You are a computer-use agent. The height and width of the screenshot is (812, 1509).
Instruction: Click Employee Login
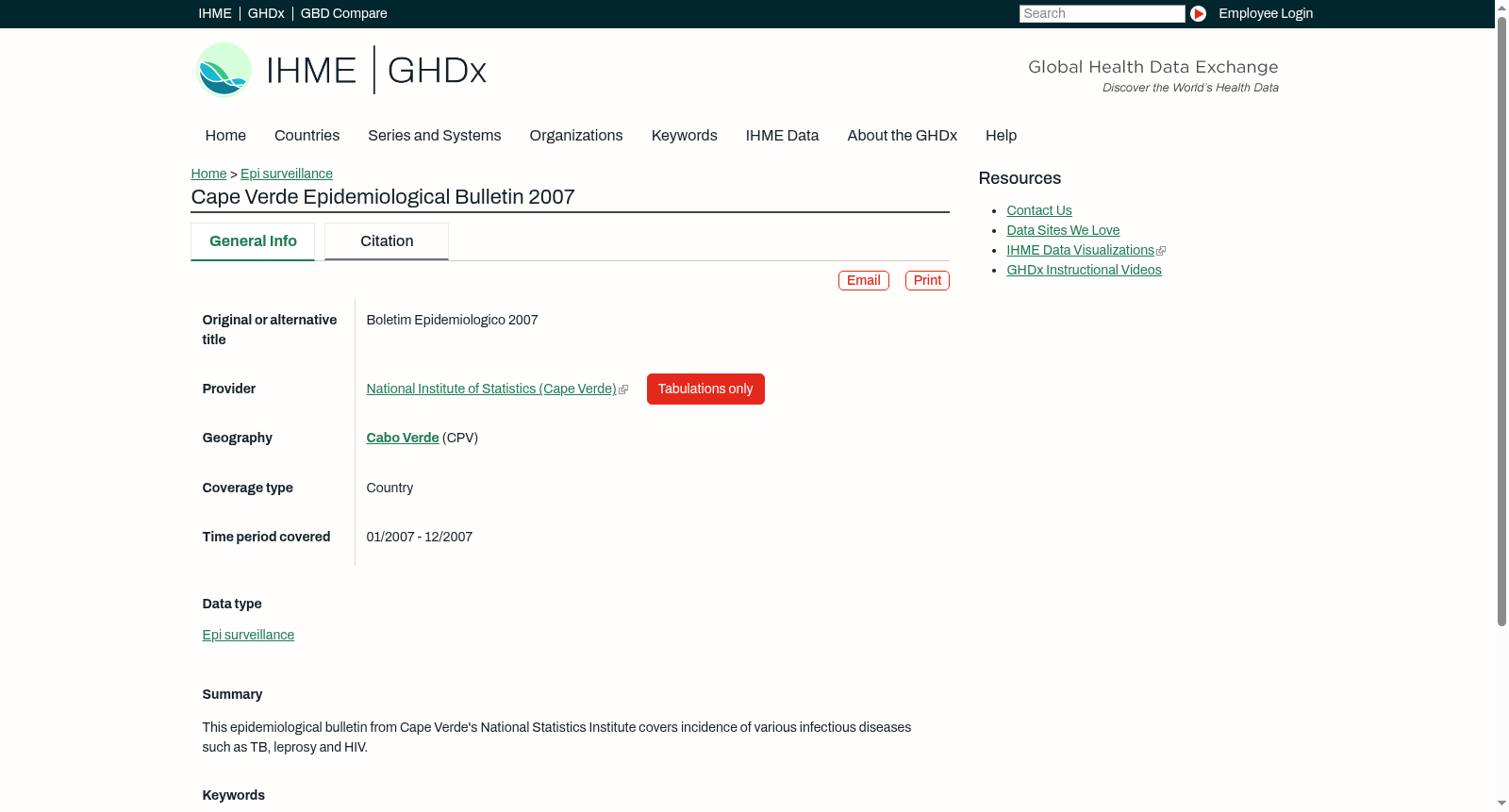click(1266, 13)
